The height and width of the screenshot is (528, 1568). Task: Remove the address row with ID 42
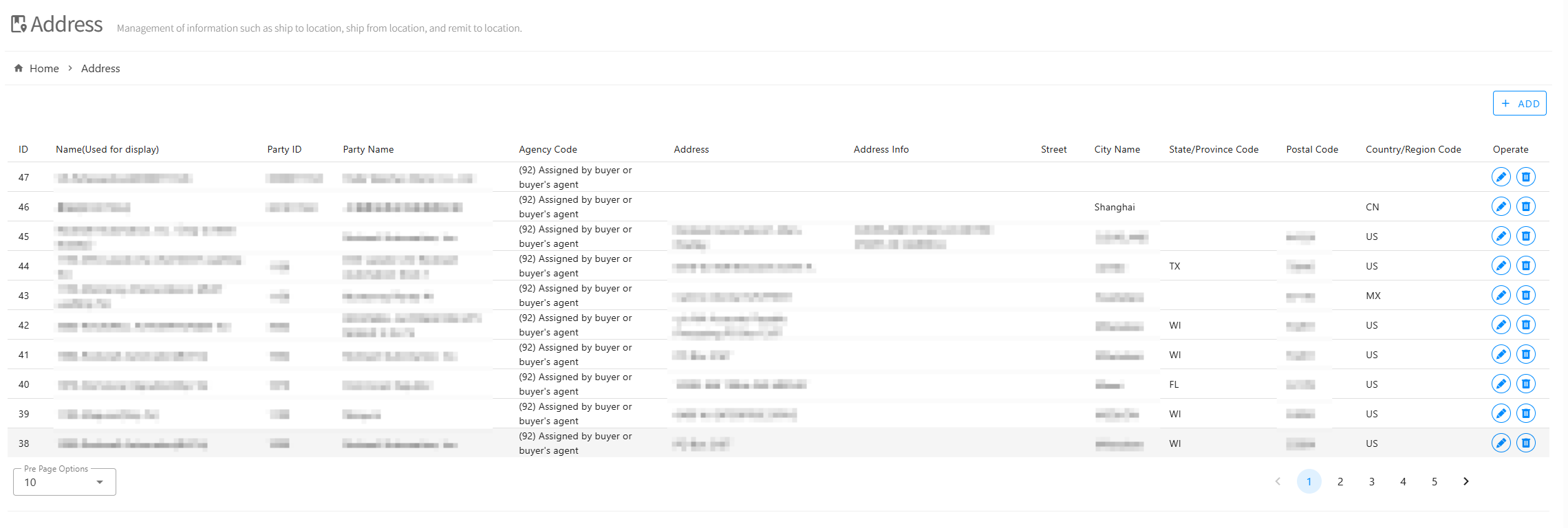click(1525, 325)
